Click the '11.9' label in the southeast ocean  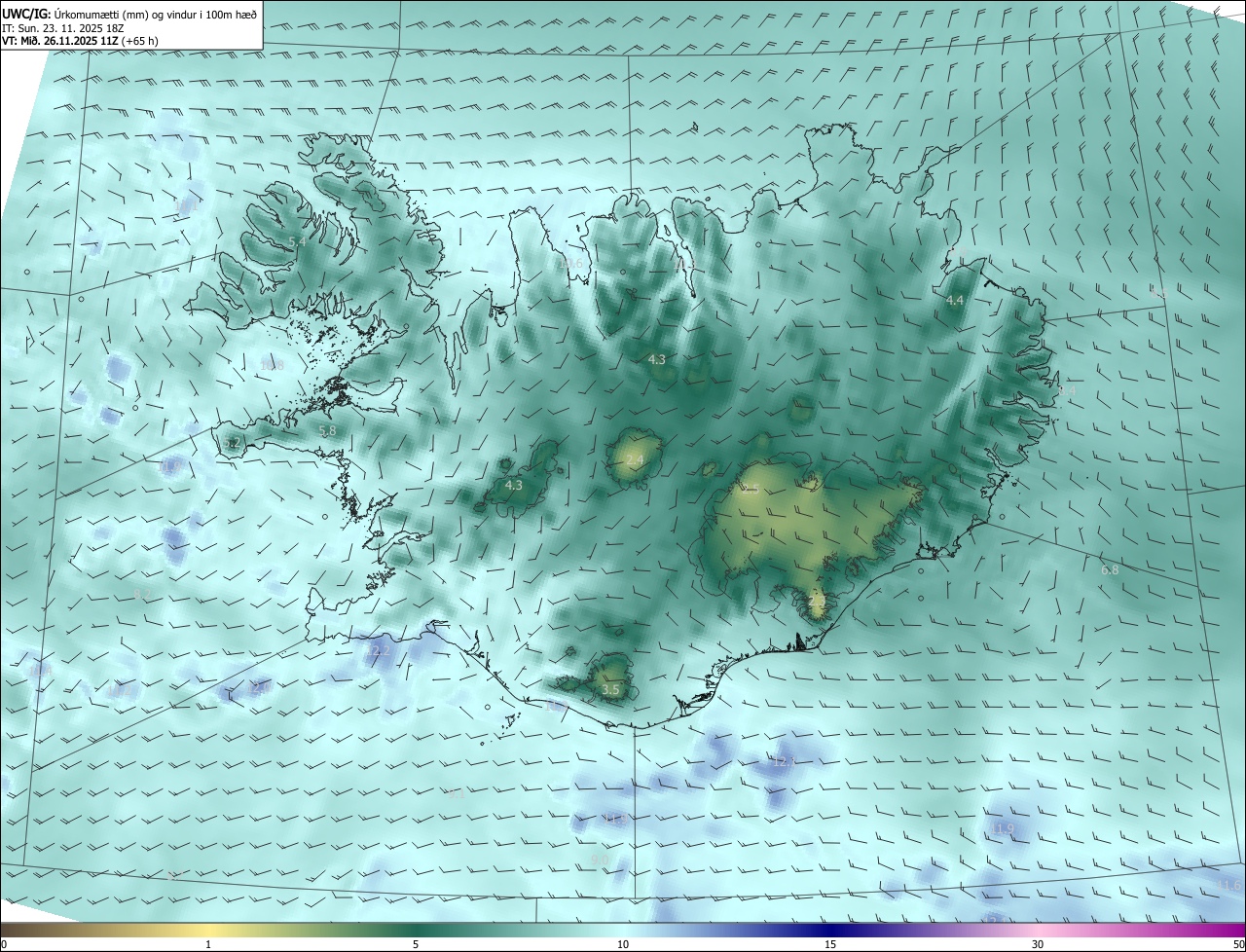click(x=1003, y=829)
